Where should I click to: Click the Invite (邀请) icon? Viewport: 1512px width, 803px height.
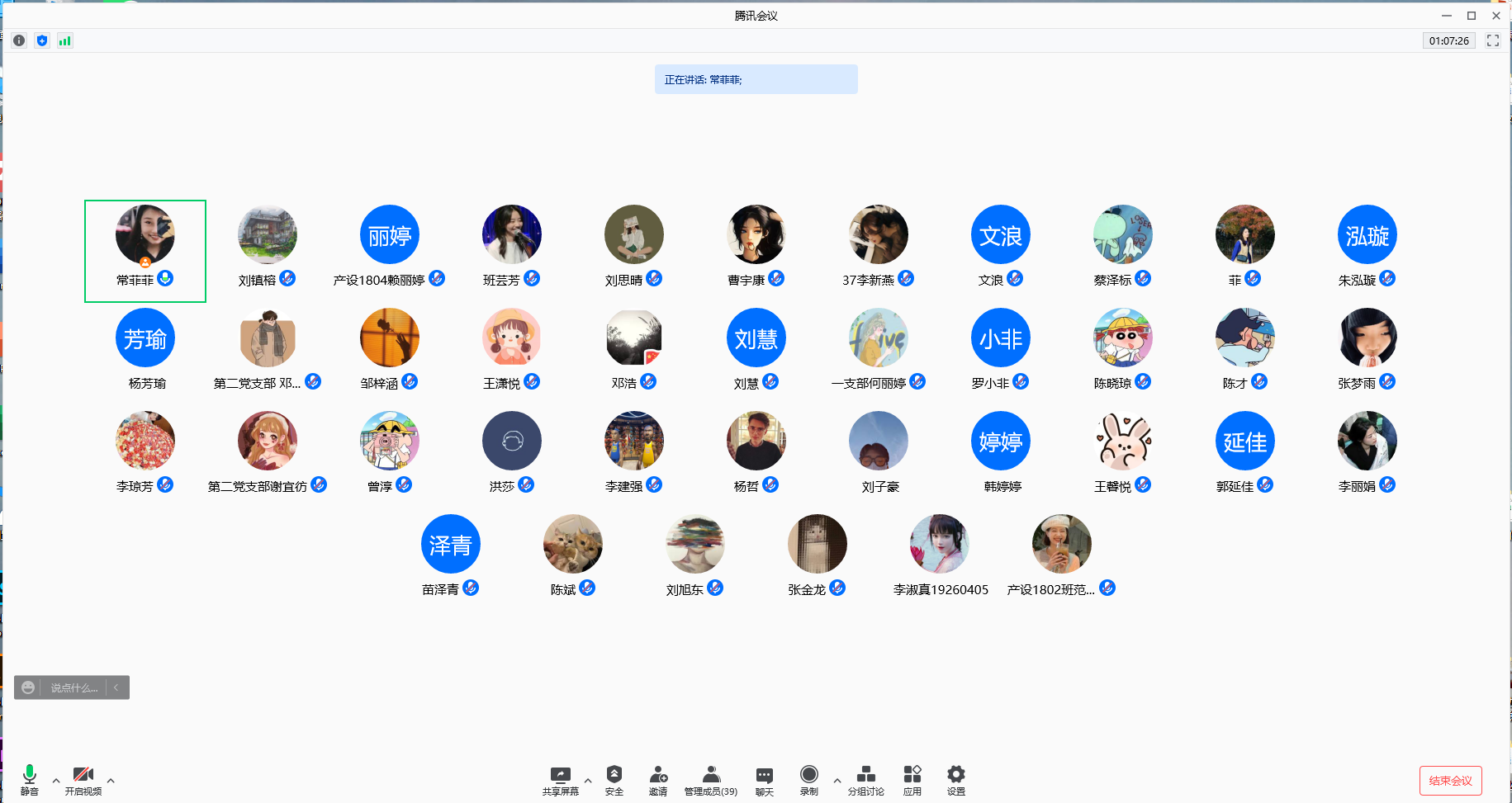pyautogui.click(x=658, y=779)
